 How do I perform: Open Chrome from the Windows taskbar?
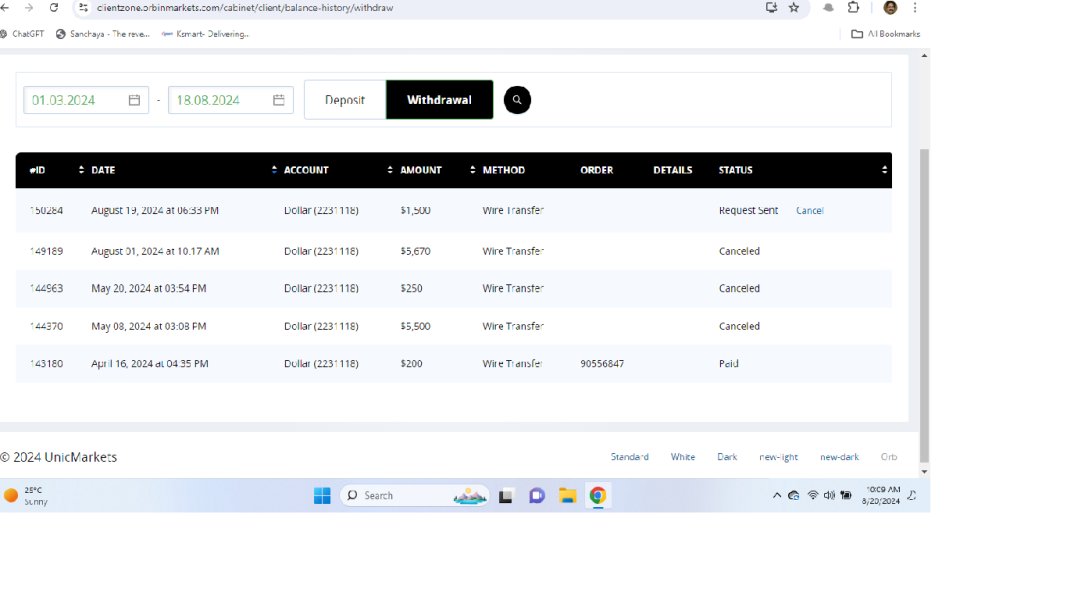(597, 495)
